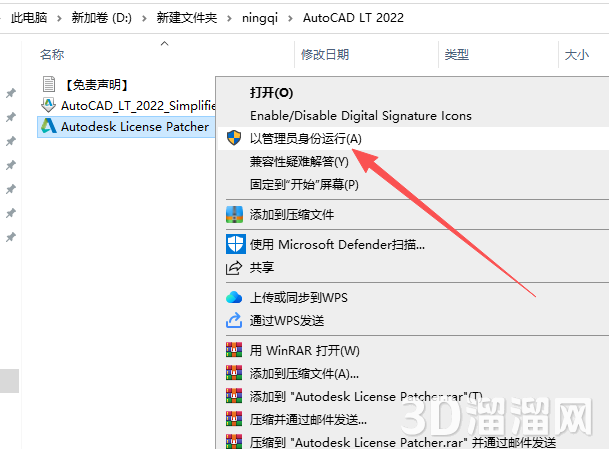Click the WinRAR icon beside 用 WinRAR 打开
Screen dimensions: 609x449
(234, 350)
